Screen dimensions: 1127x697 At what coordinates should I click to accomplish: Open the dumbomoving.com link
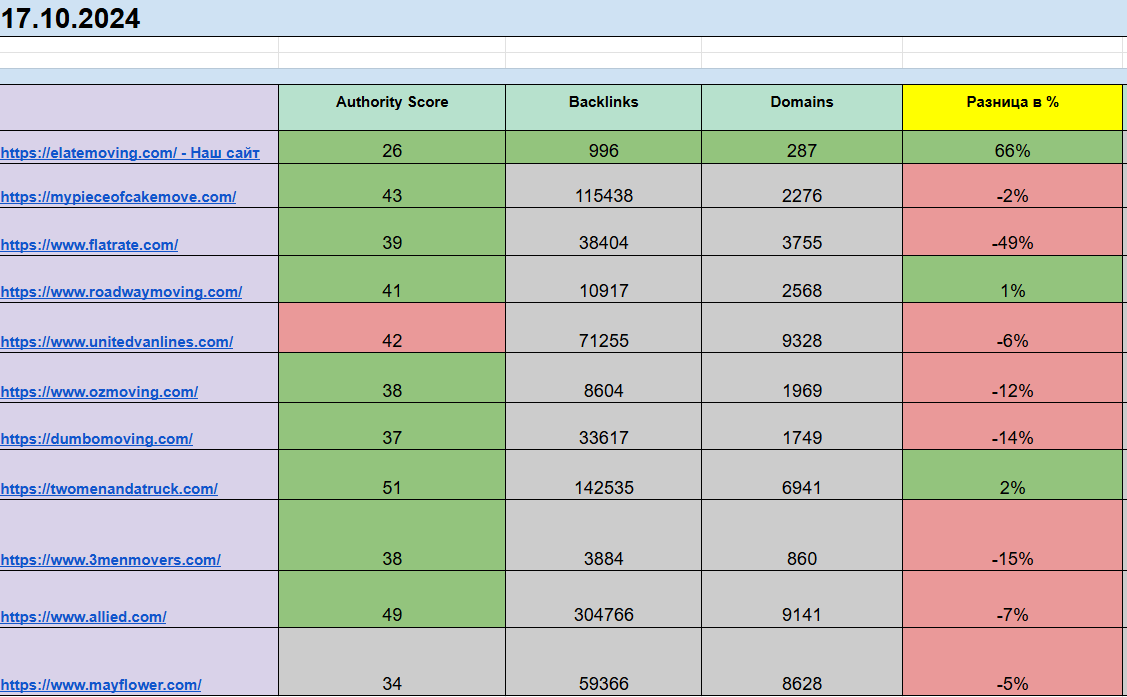tap(96, 439)
